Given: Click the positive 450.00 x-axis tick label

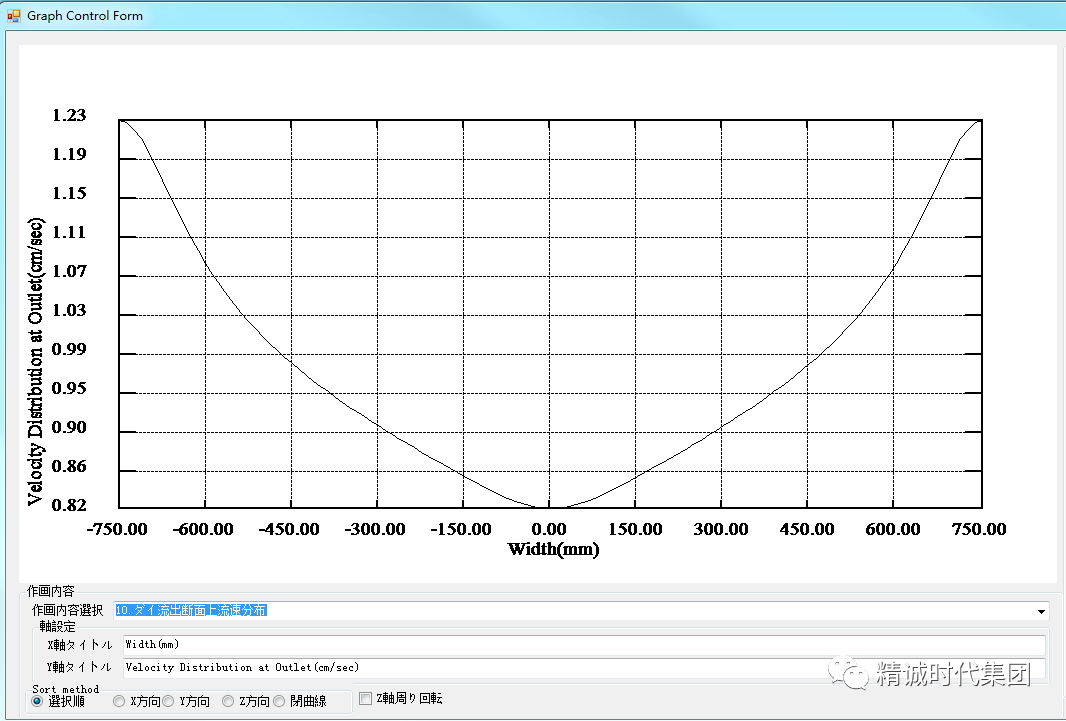Looking at the screenshot, I should (807, 529).
